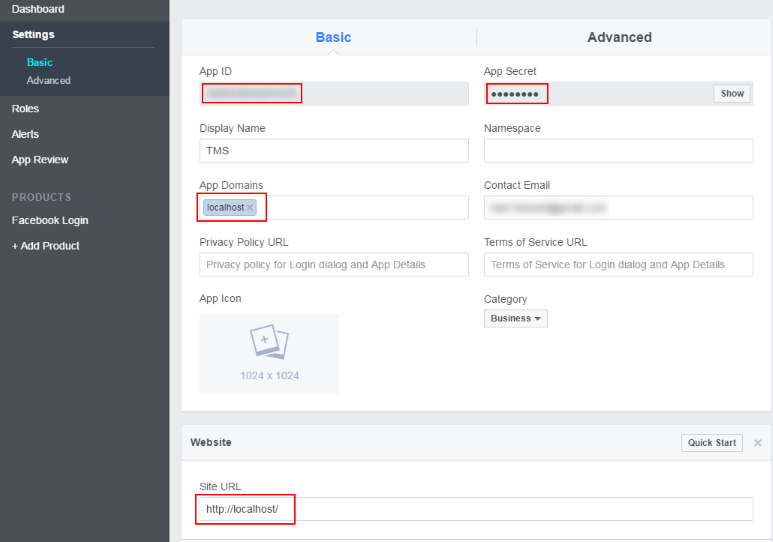773x542 pixels.
Task: Click the App Icon image placeholder
Action: [269, 353]
